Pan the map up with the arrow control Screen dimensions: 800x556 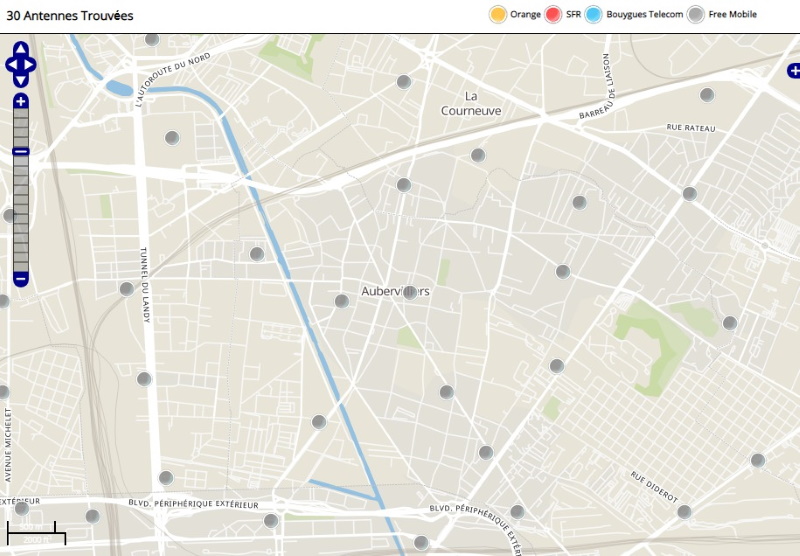point(20,49)
